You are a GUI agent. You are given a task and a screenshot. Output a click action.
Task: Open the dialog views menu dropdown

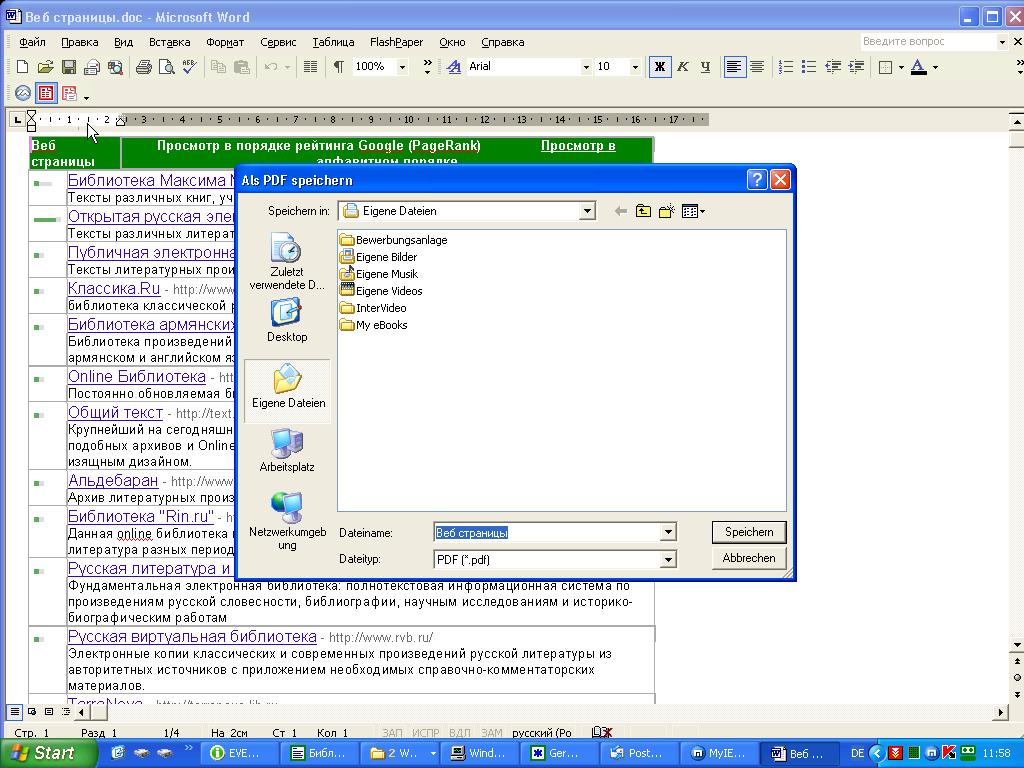[702, 211]
